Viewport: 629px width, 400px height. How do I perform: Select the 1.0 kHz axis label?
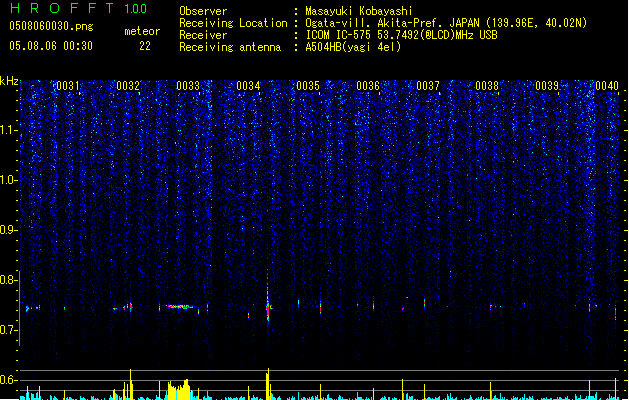pos(9,180)
